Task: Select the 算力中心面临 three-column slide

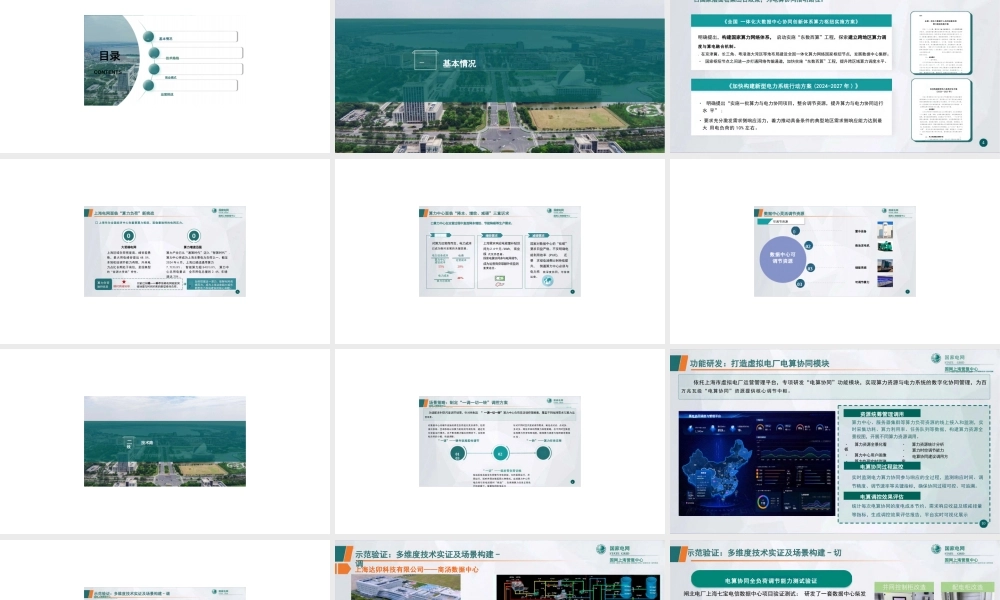Action: coord(499,251)
